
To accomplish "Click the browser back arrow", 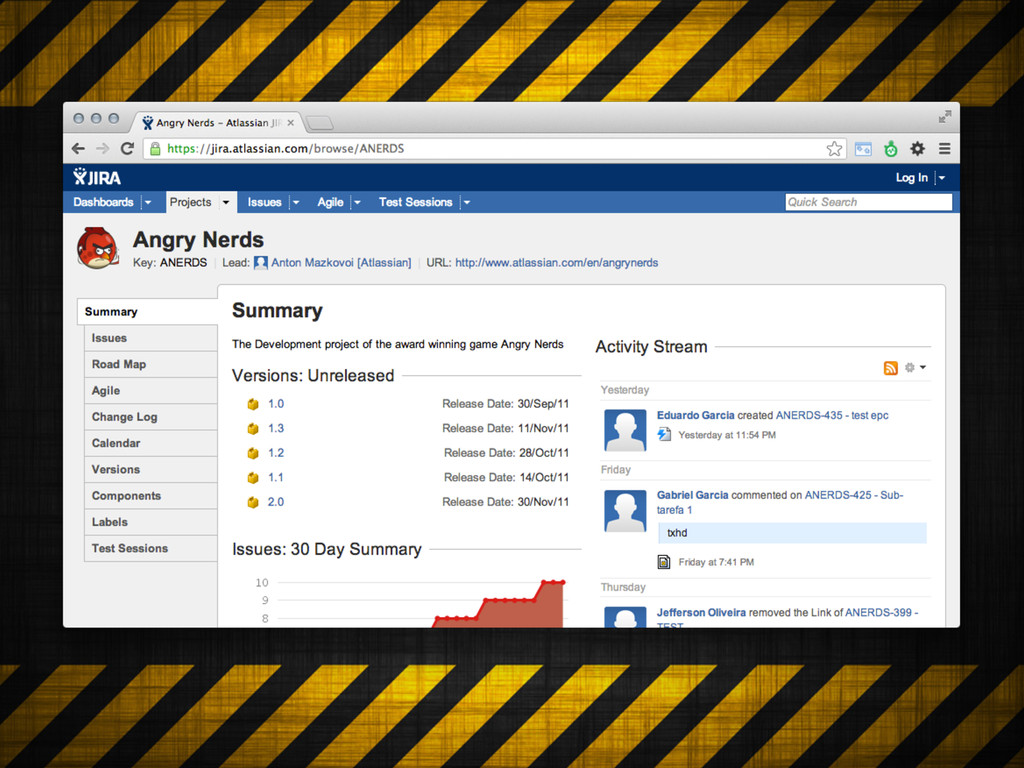I will click(x=78, y=149).
